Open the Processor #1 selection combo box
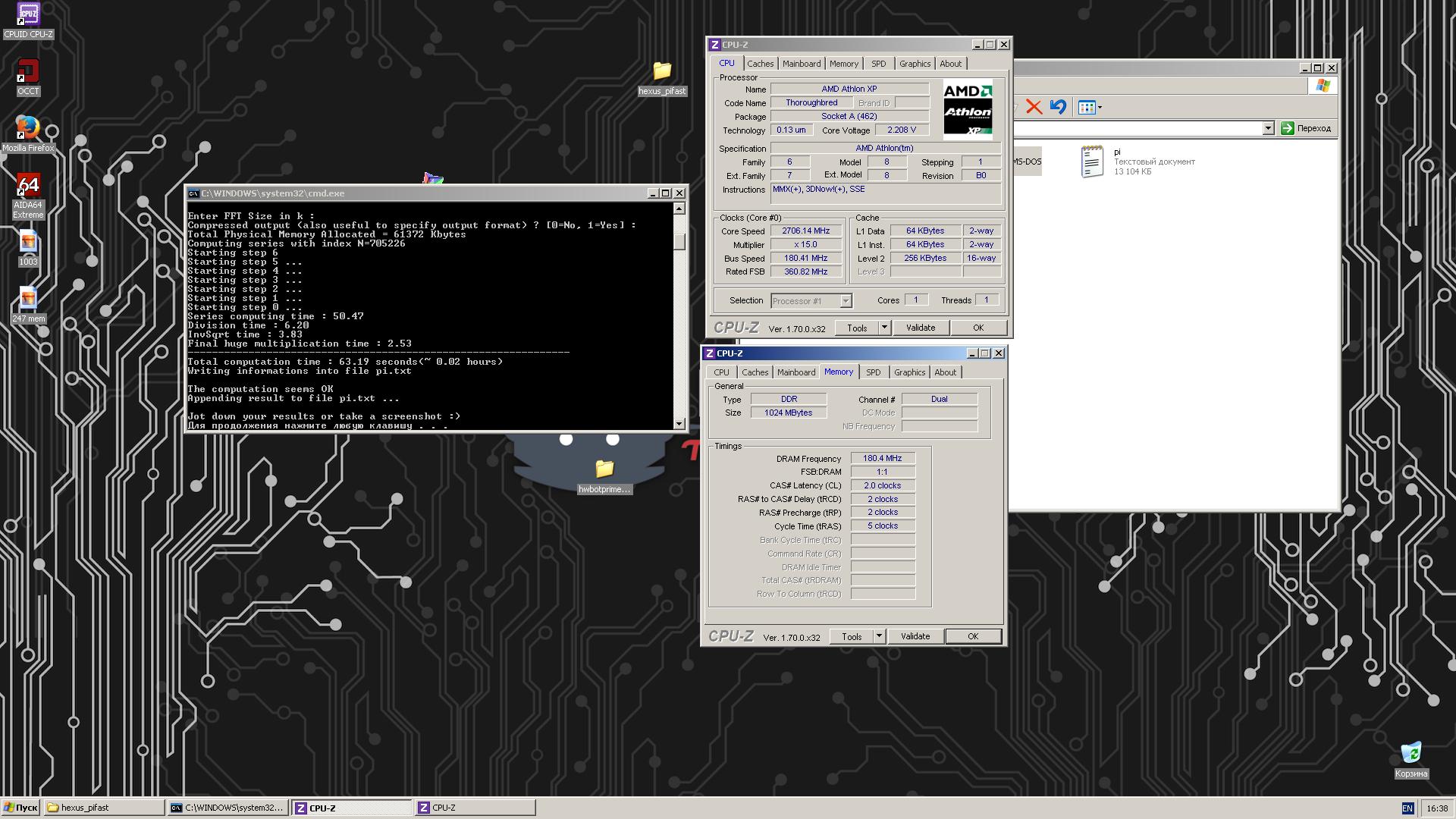The height and width of the screenshot is (819, 1456). [811, 301]
